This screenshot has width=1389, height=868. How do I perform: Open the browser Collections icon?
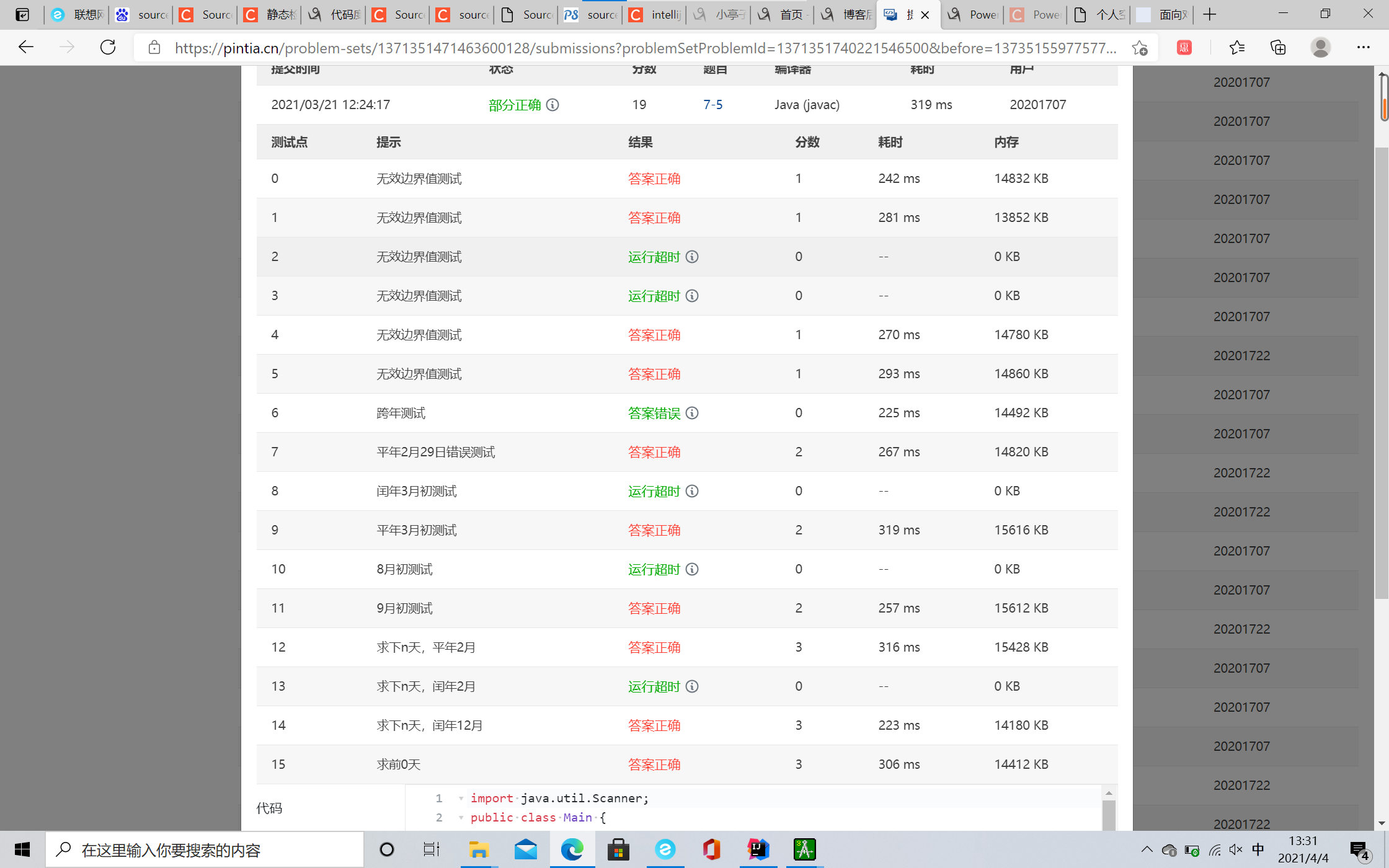pos(1278,47)
